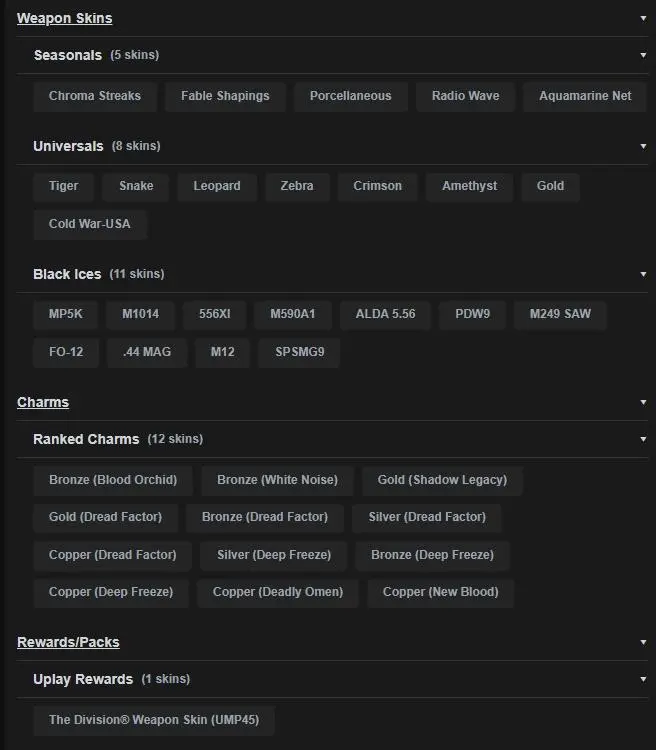Choose the .44 MAG black ice
This screenshot has width=656, height=750.
coord(147,353)
